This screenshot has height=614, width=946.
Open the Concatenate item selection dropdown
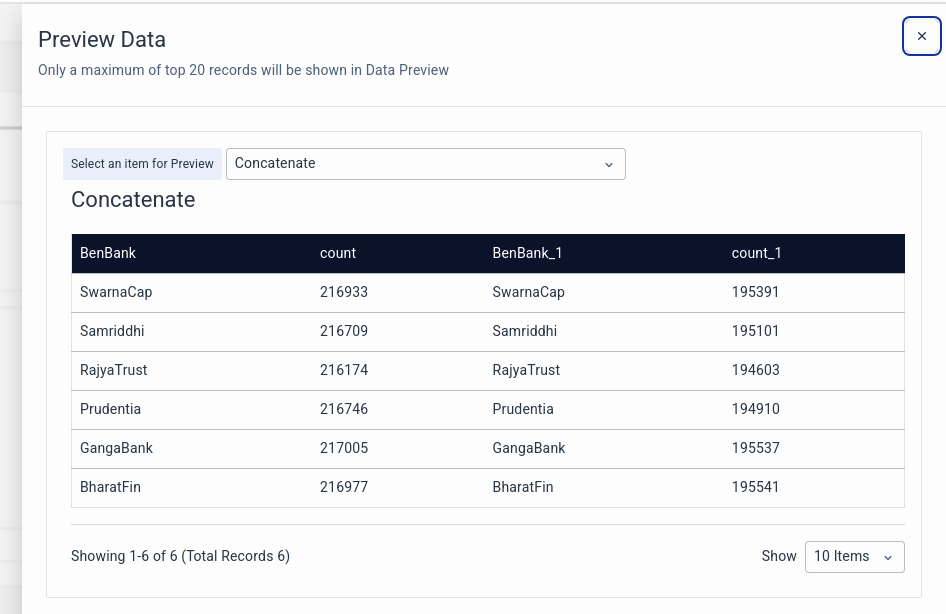(x=425, y=163)
